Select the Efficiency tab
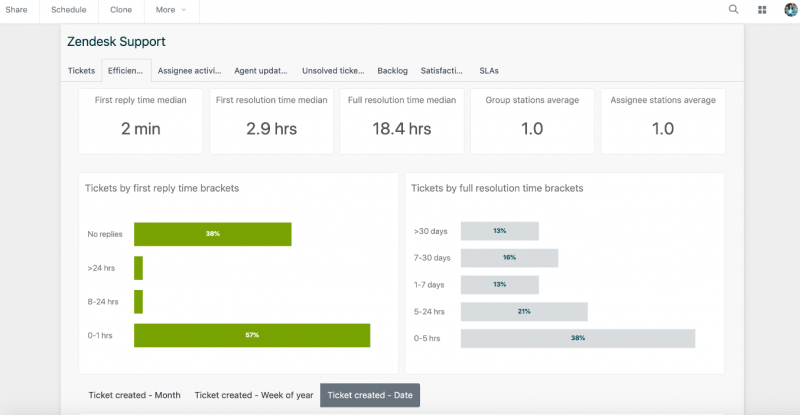The width and height of the screenshot is (800, 415). [x=126, y=70]
